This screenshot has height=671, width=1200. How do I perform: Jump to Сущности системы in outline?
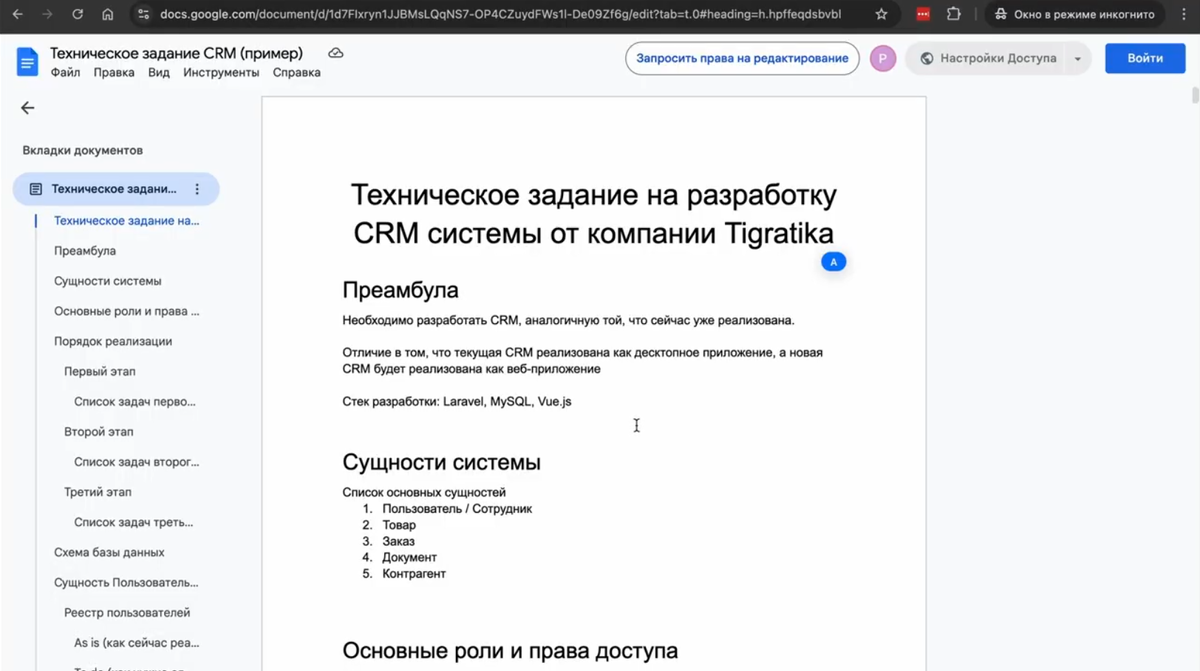point(108,281)
